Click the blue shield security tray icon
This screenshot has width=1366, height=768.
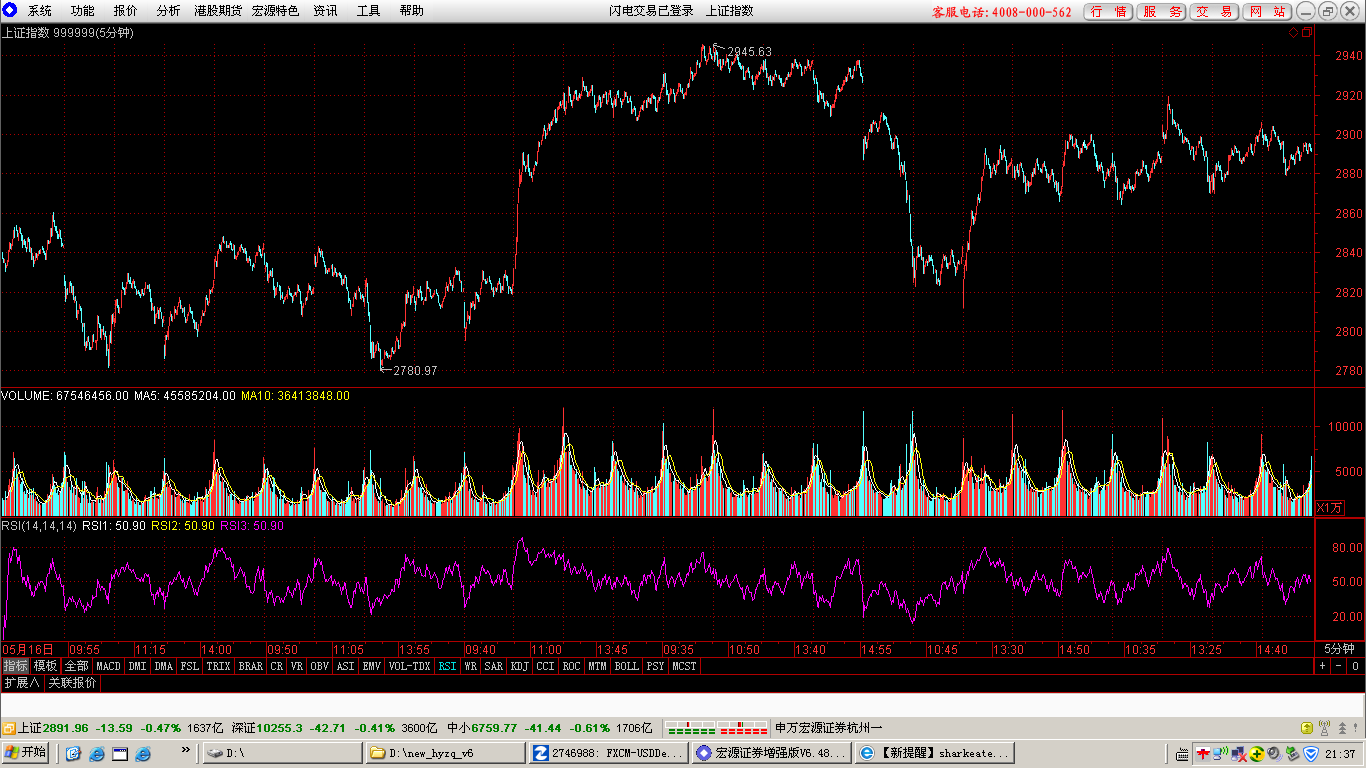1311,753
